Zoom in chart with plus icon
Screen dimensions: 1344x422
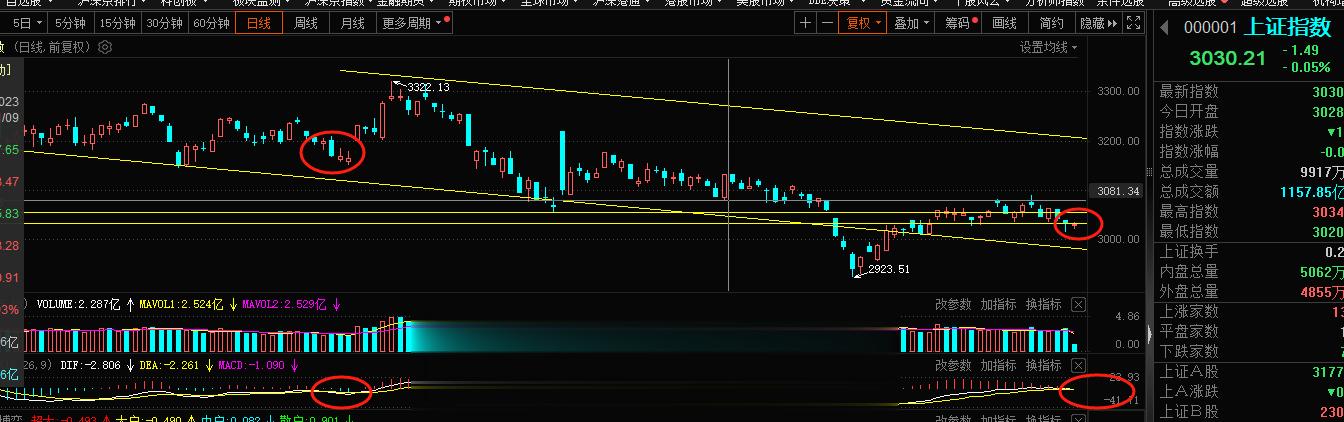point(806,23)
